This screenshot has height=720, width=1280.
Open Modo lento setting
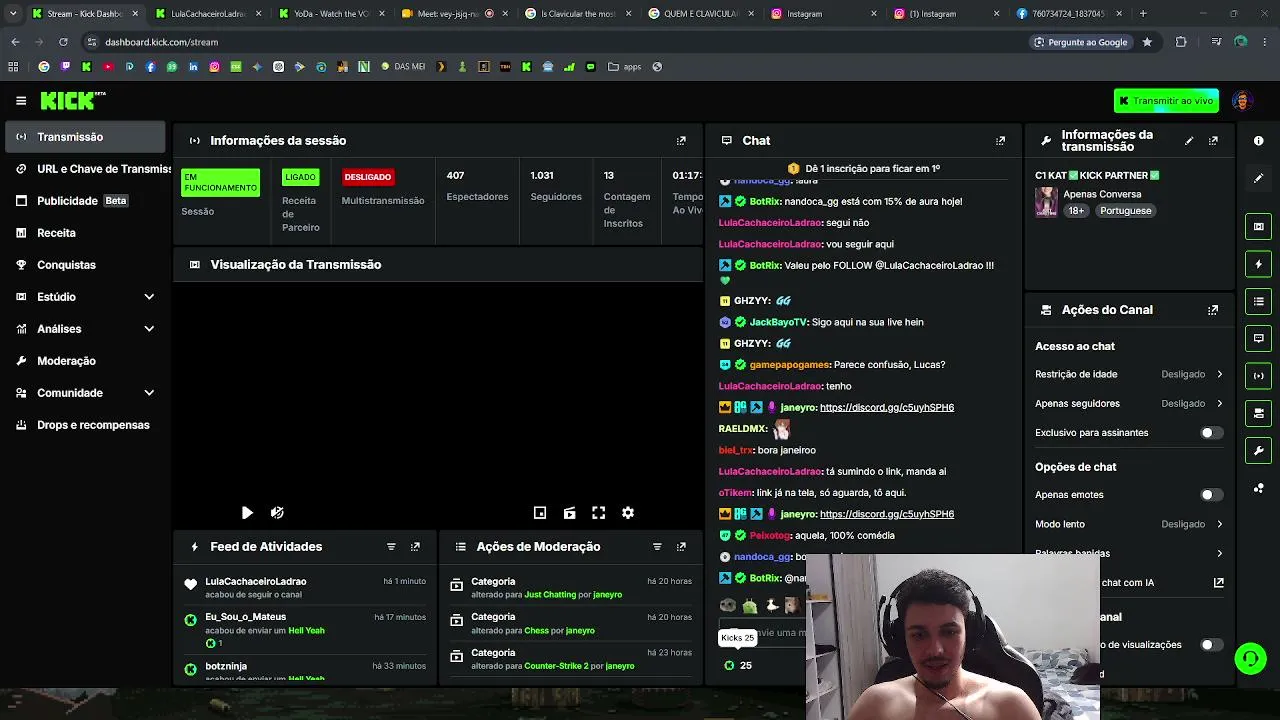point(1129,524)
